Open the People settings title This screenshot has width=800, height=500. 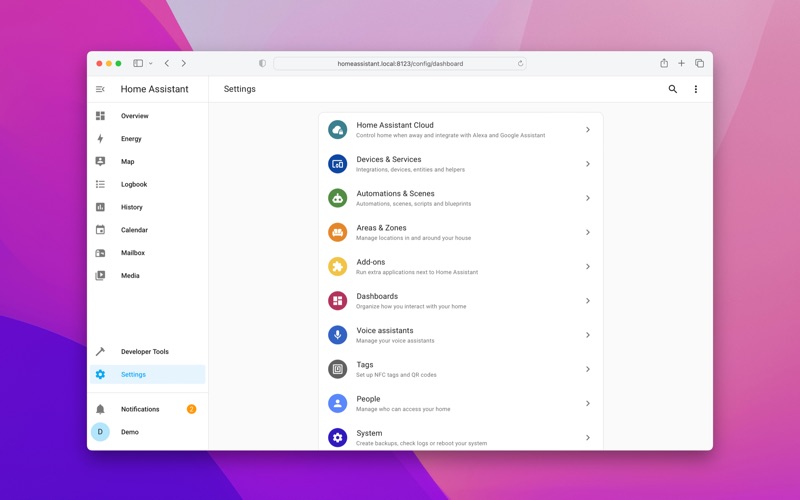368,398
